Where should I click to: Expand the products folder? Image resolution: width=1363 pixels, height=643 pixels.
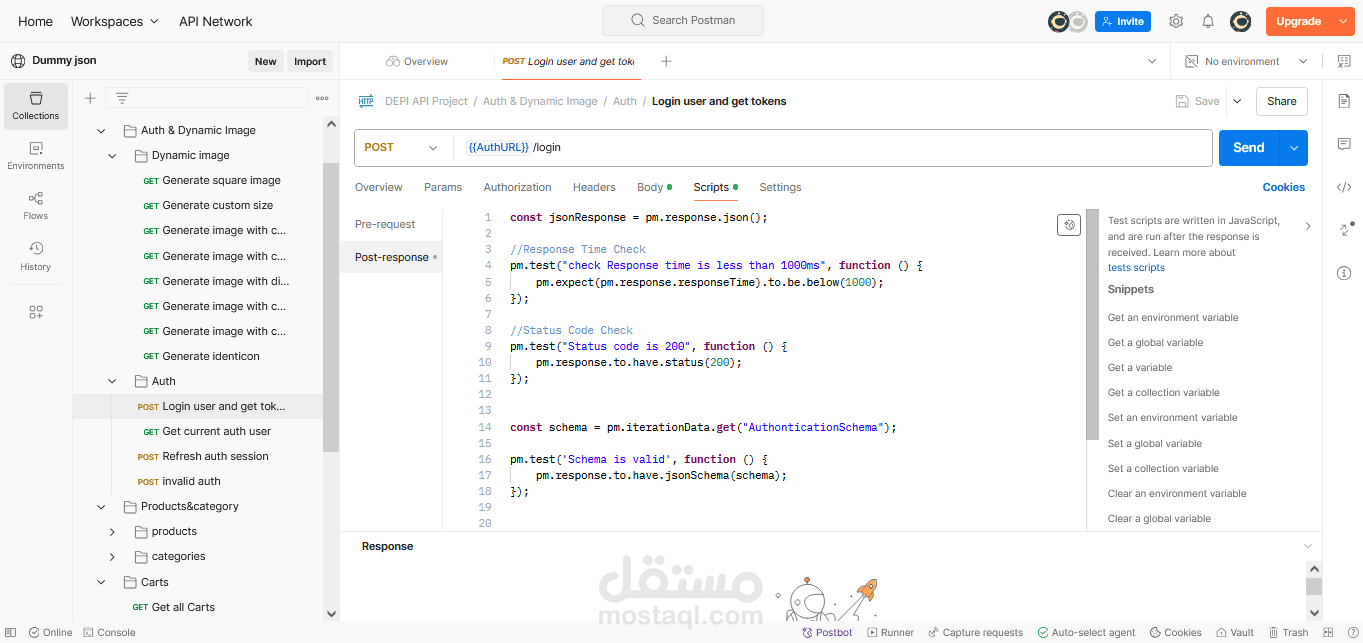[x=112, y=531]
